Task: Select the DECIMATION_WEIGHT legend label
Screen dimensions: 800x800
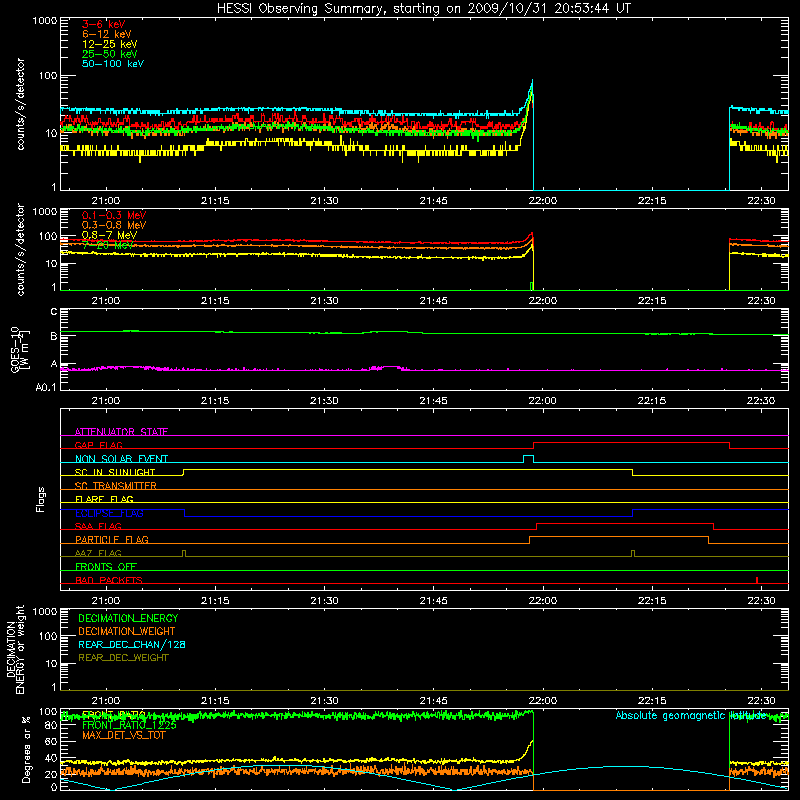Action: point(127,631)
